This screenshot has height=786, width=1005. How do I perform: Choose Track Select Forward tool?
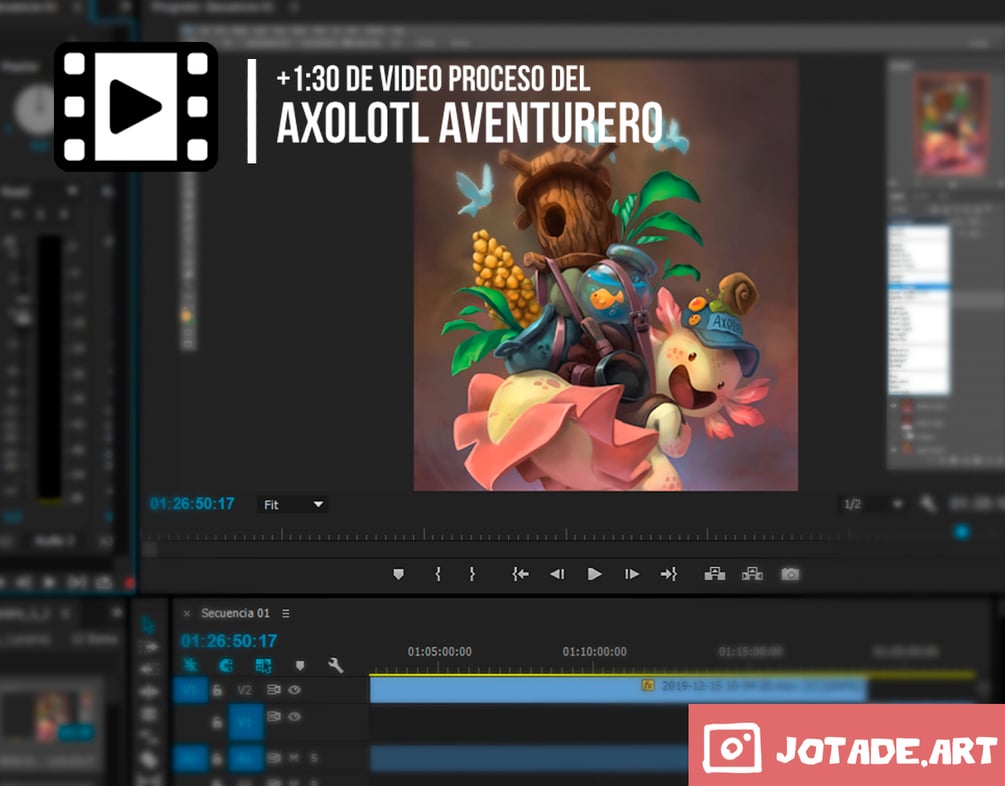point(149,647)
